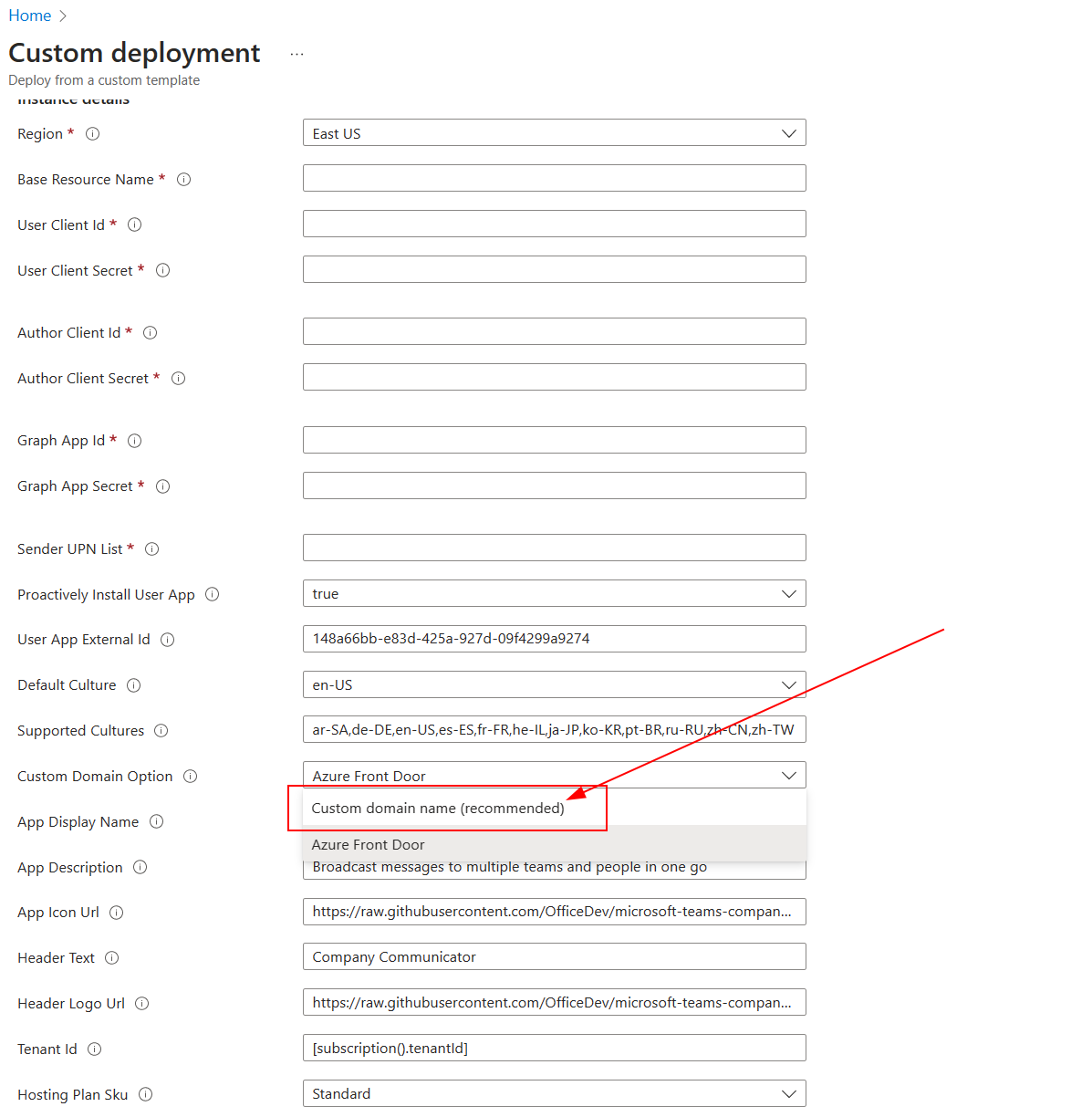Click the Sender UPN List info icon
Screen dimensions: 1092x1117
pos(151,548)
